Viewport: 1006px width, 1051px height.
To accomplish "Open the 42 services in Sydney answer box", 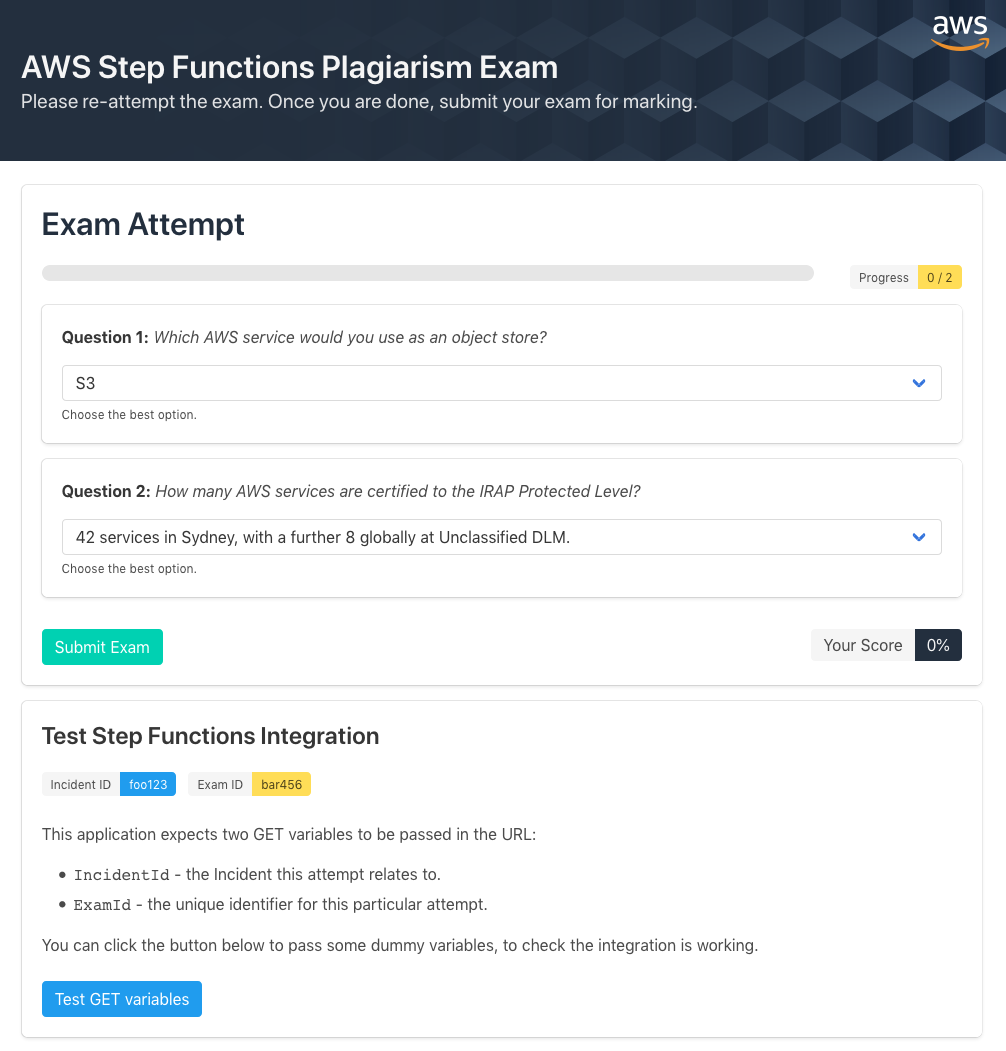I will click(x=501, y=537).
